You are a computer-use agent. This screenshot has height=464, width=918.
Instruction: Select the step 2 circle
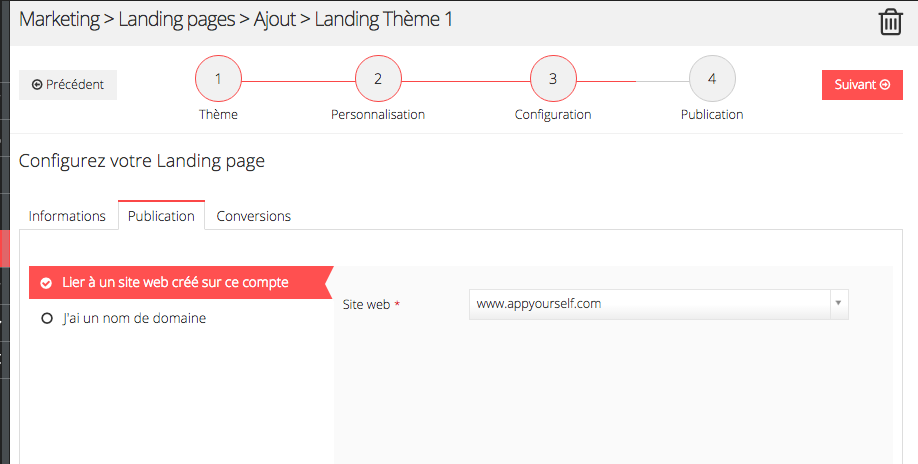tap(378, 78)
